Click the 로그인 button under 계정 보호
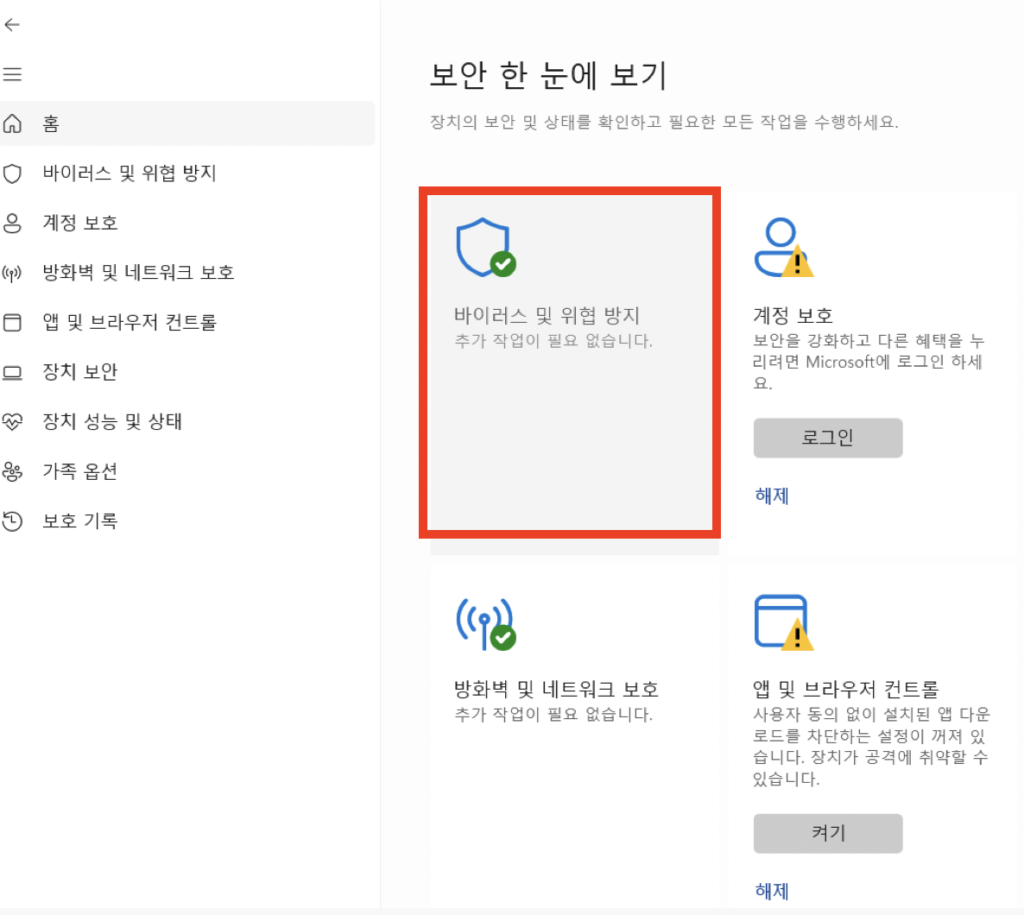The image size is (1024, 915). pyautogui.click(x=828, y=438)
